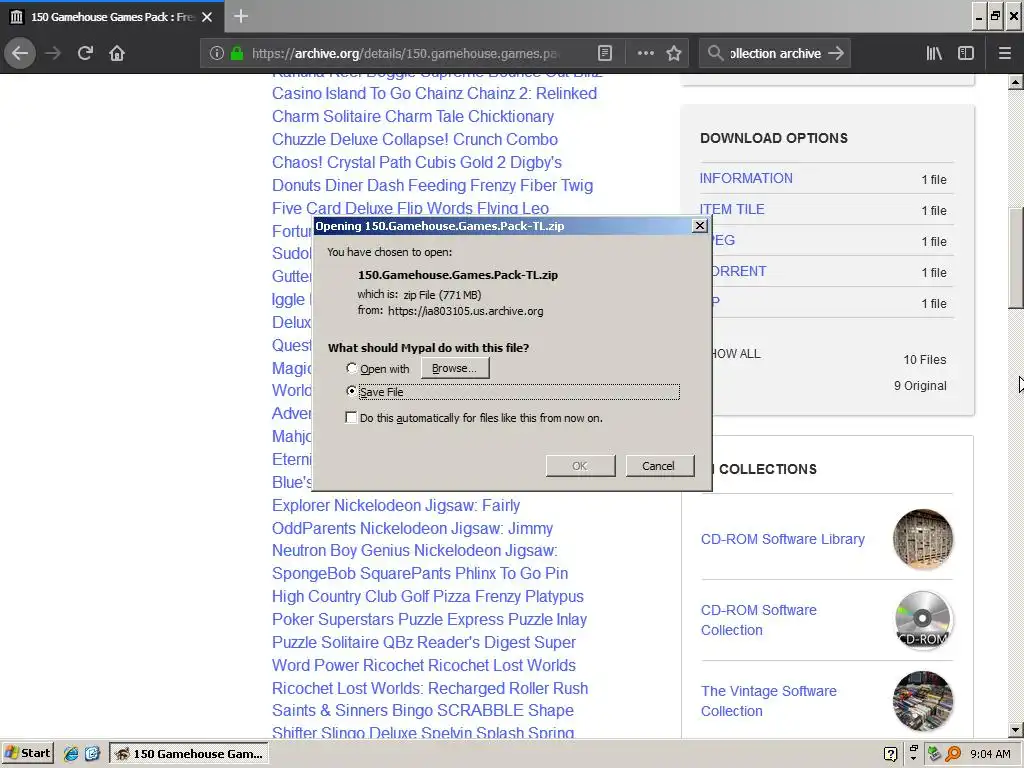The width and height of the screenshot is (1024, 768).
Task: Click the vertical scrollbar thumb
Action: pyautogui.click(x=1016, y=257)
